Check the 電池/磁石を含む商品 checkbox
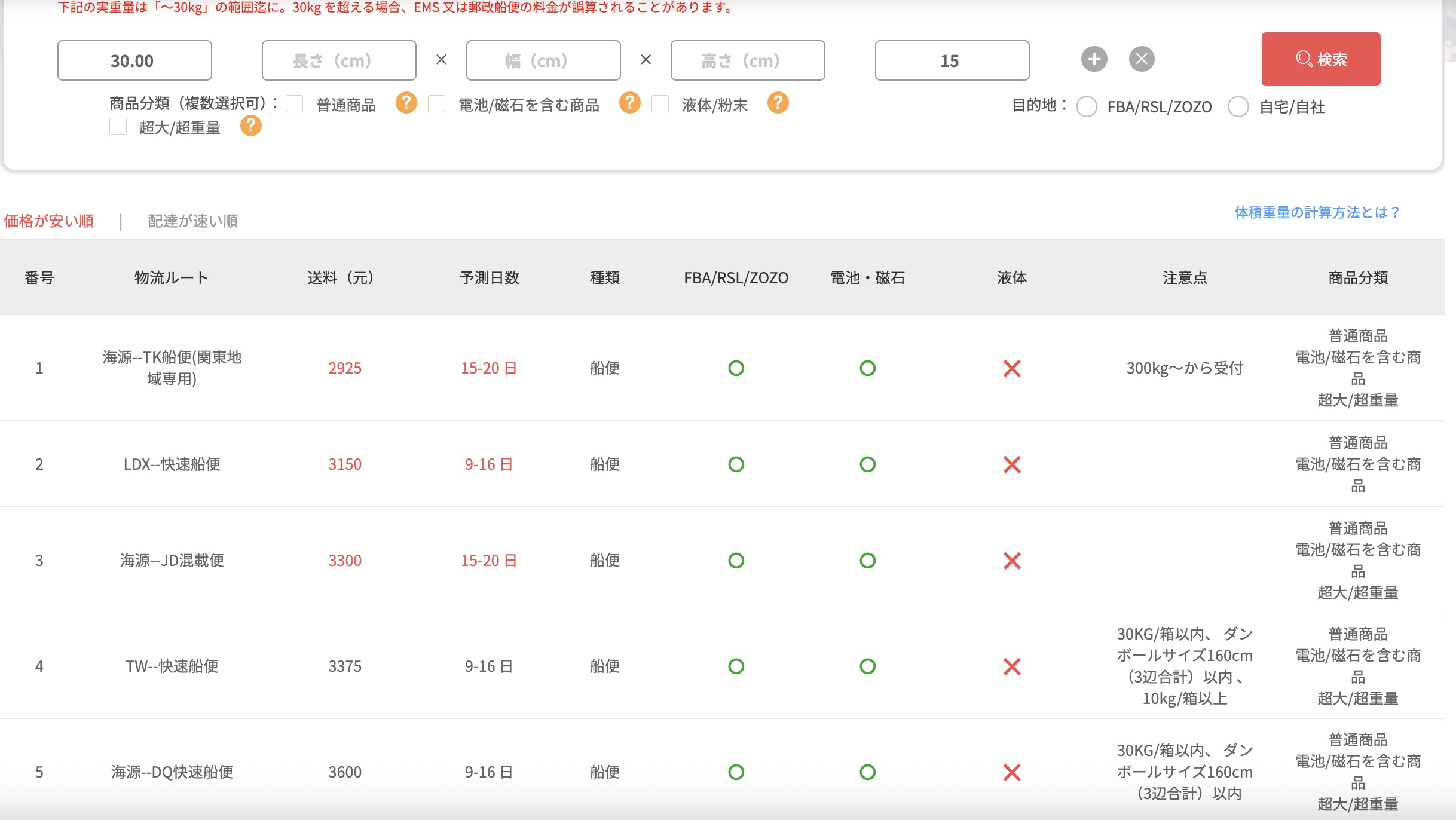Screen dimensions: 1456x820 [x=436, y=104]
